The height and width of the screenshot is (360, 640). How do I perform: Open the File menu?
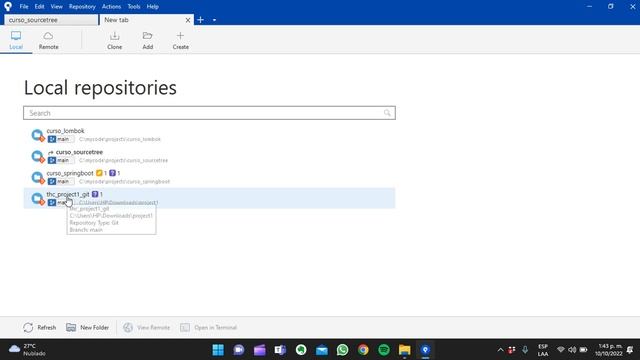pos(24,7)
